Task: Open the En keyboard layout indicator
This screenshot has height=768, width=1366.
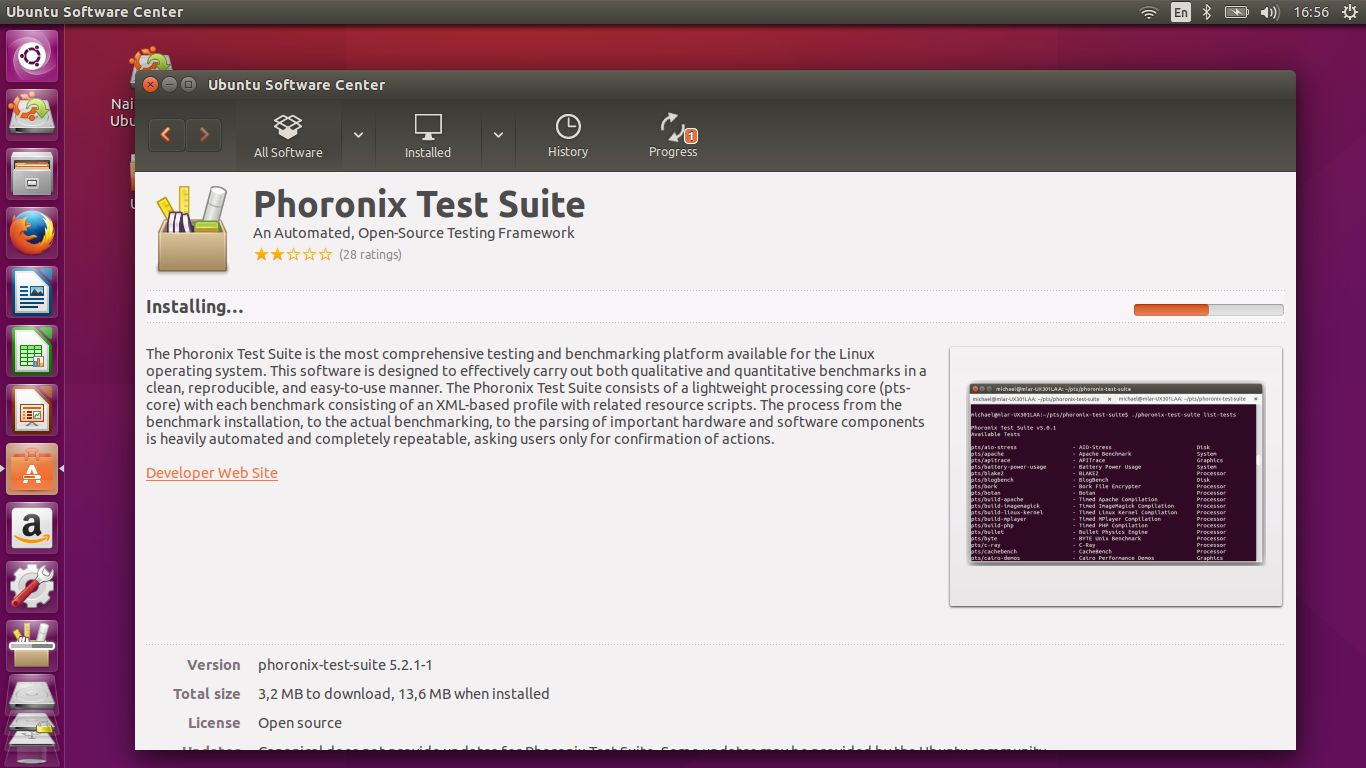Action: click(x=1181, y=12)
